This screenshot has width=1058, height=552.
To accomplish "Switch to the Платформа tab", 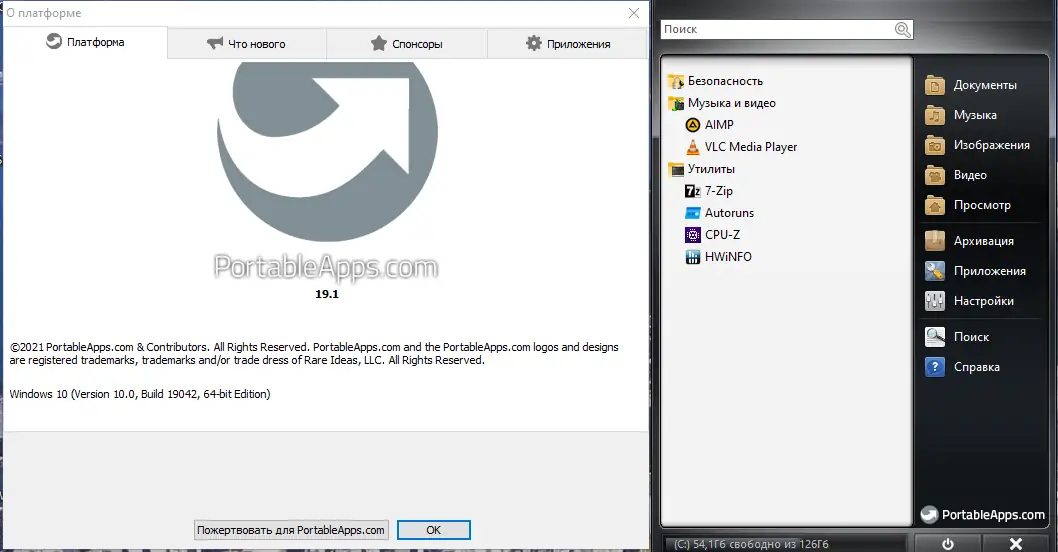I will 86,43.
